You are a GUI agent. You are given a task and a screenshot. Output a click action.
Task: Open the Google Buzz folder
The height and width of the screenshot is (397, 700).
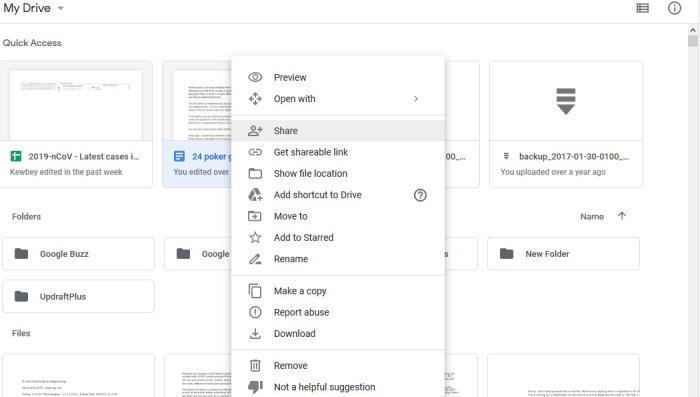pyautogui.click(x=79, y=254)
